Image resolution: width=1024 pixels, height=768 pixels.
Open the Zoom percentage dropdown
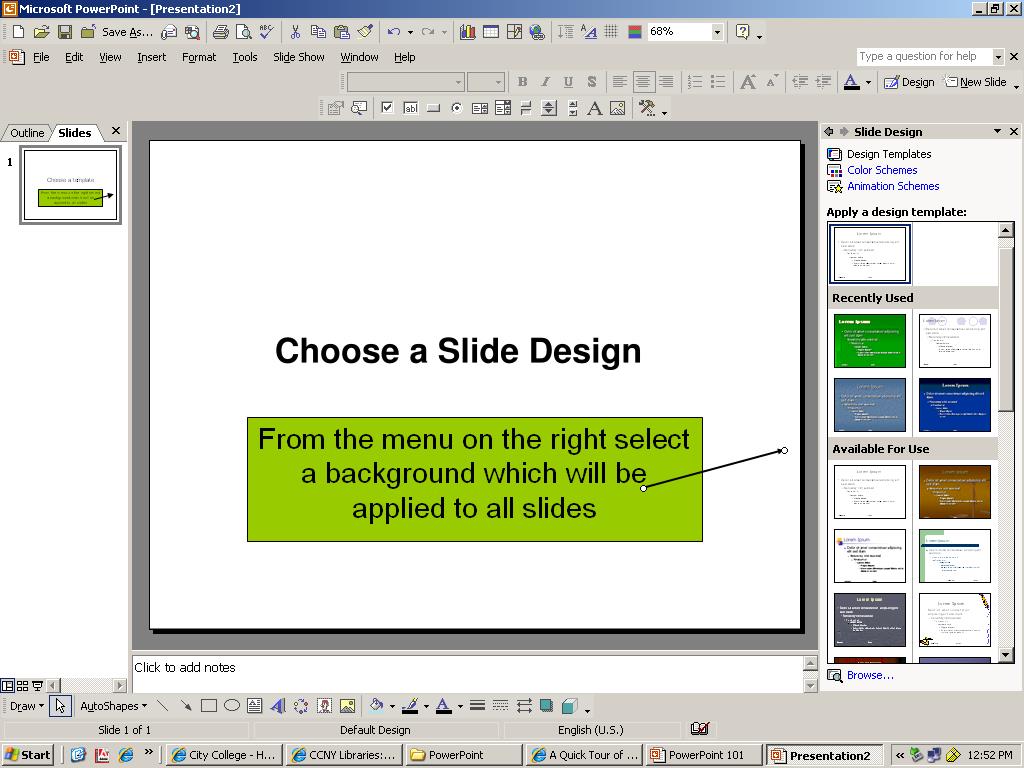coord(717,31)
